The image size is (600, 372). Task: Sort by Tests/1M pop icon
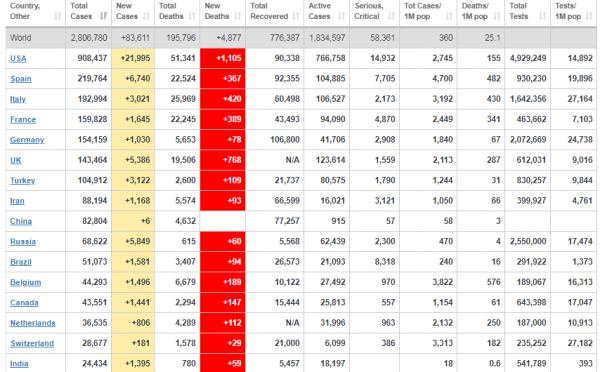tap(590, 16)
